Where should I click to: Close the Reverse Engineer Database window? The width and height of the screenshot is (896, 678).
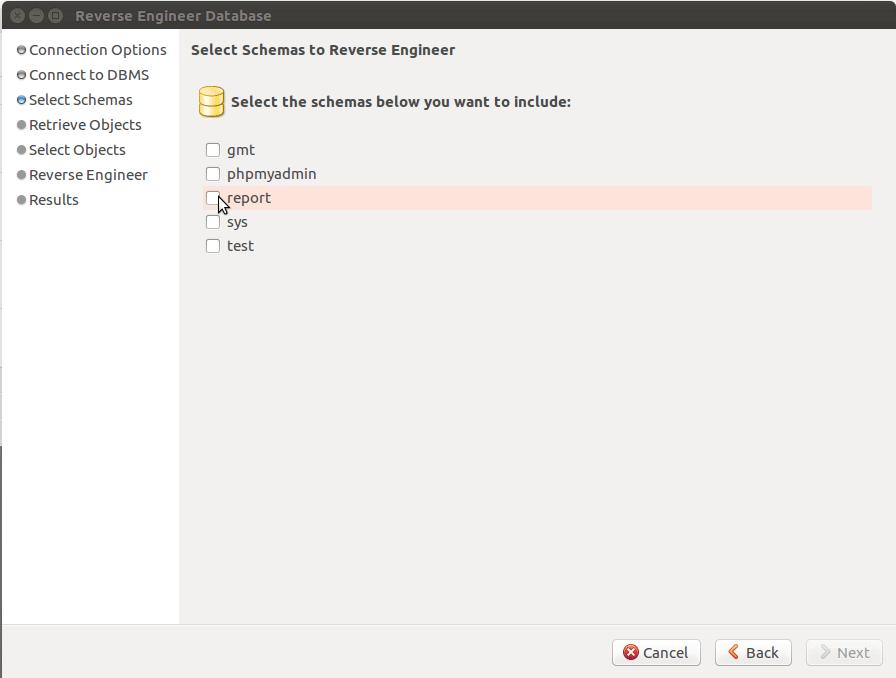tap(17, 16)
